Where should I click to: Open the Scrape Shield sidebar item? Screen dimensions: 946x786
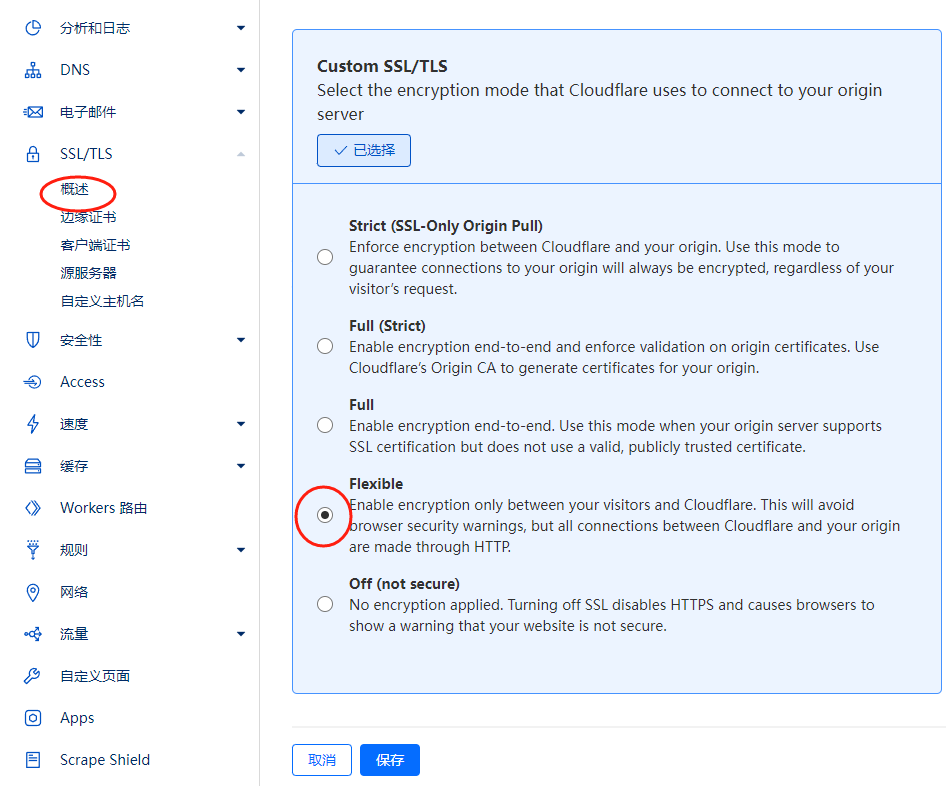pos(105,759)
